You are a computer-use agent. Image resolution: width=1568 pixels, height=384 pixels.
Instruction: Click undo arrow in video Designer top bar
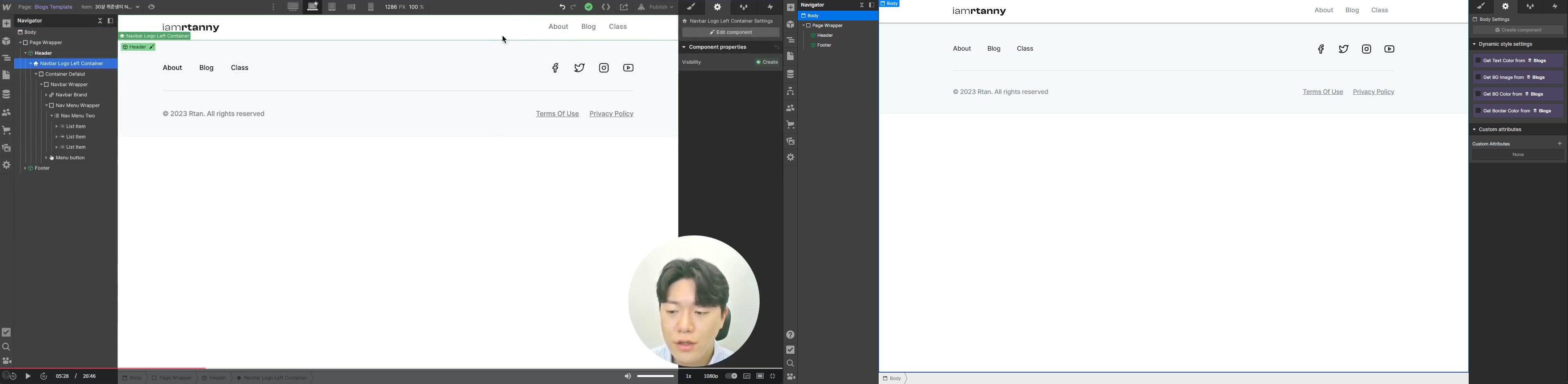[x=562, y=7]
